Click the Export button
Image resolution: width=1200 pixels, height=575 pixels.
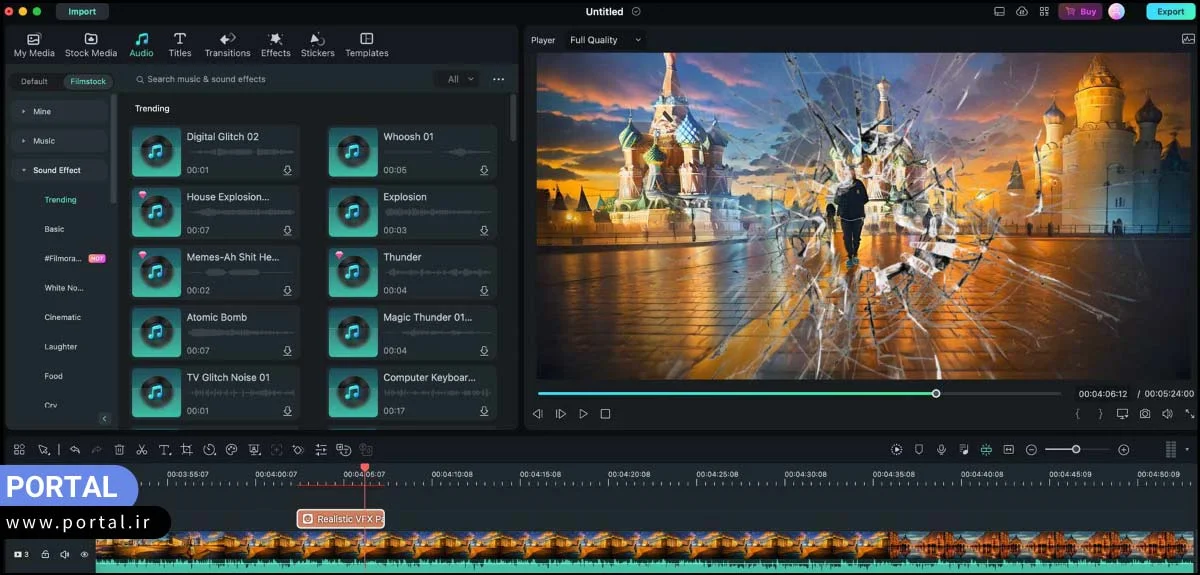click(1171, 12)
